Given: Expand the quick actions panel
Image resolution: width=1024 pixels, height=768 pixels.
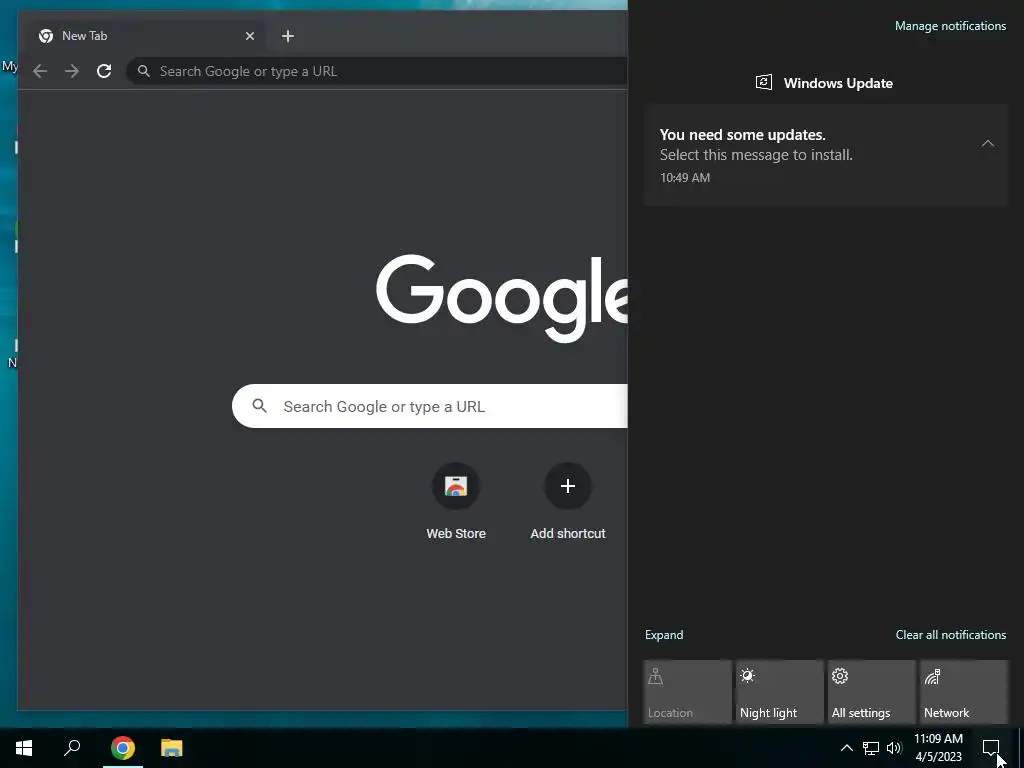Looking at the screenshot, I should coord(664,635).
